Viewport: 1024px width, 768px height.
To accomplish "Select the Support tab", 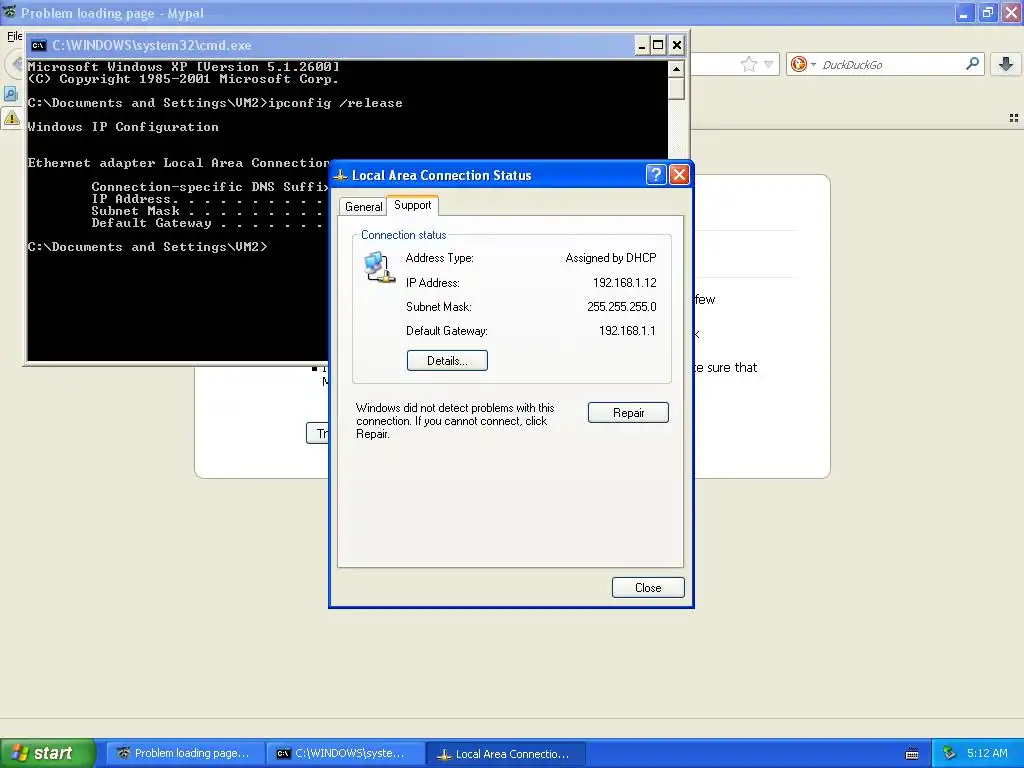I will (412, 205).
